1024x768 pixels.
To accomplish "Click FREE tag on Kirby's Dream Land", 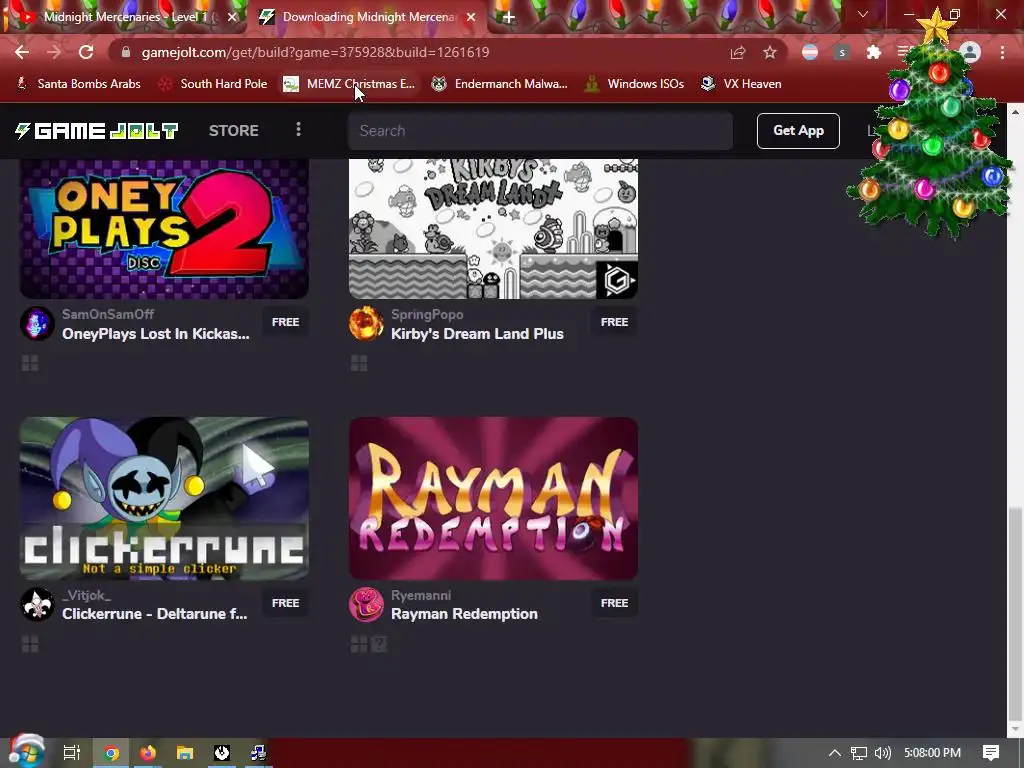I will 615,322.
